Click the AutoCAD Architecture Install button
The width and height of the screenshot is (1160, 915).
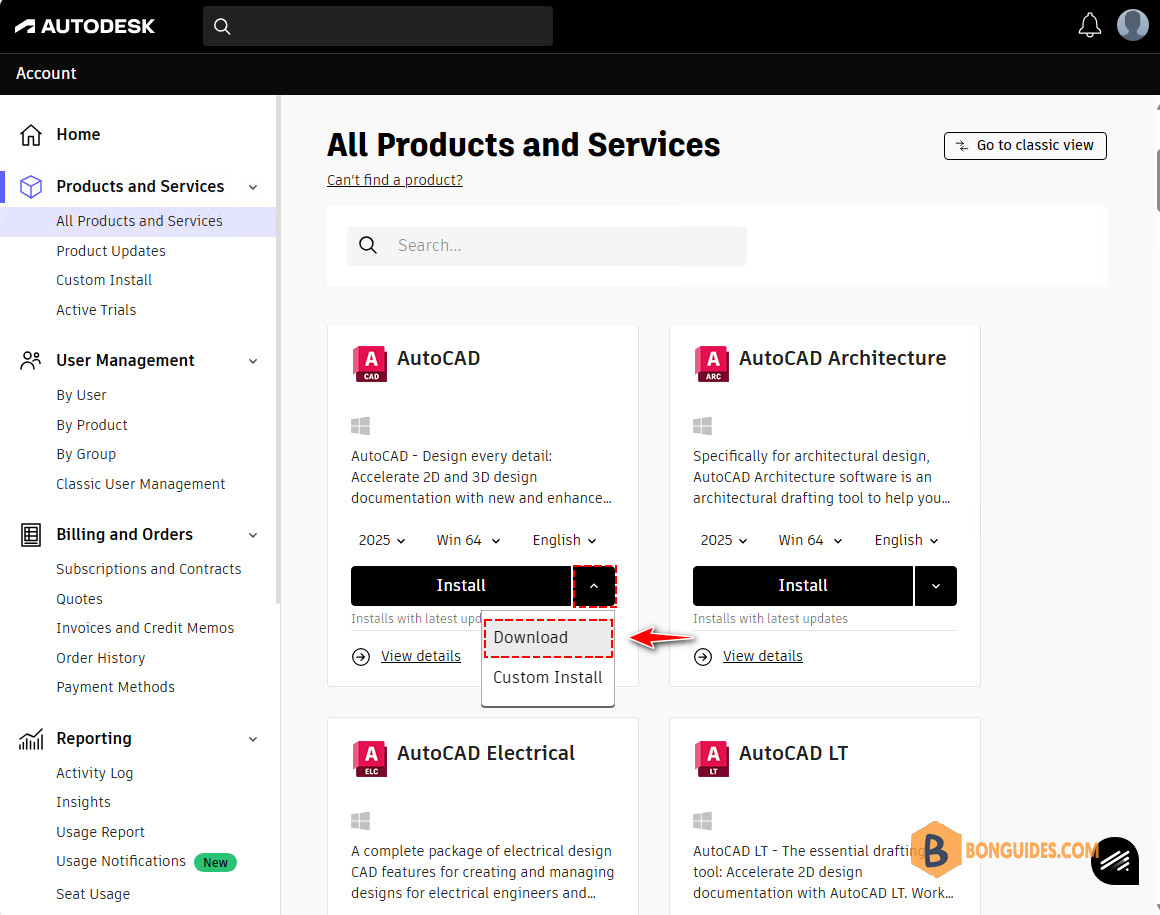point(803,586)
